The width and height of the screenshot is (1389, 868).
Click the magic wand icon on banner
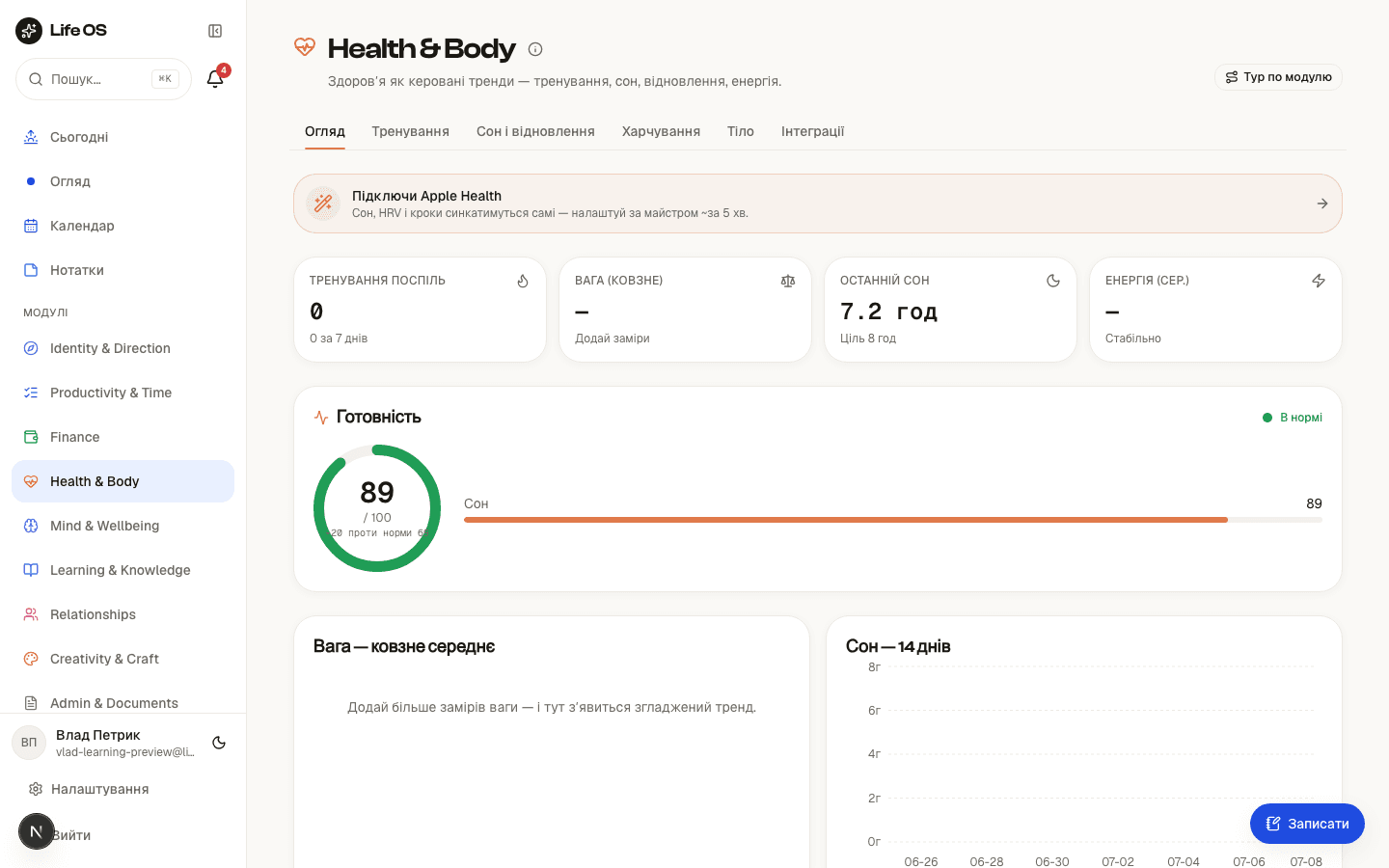click(323, 203)
